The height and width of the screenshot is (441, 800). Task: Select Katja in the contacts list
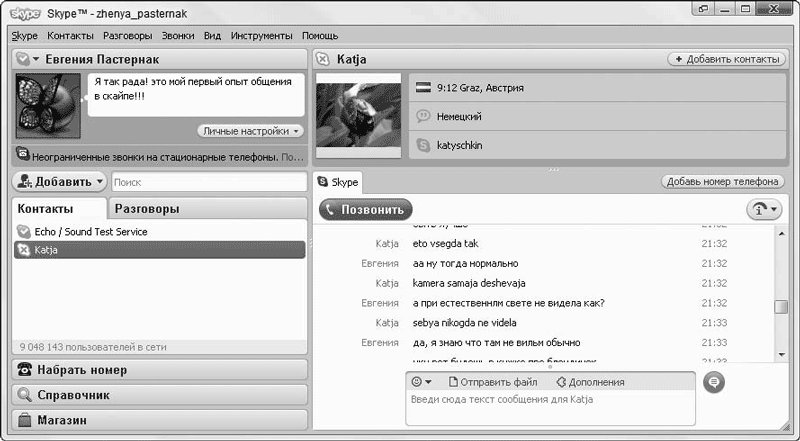point(45,250)
